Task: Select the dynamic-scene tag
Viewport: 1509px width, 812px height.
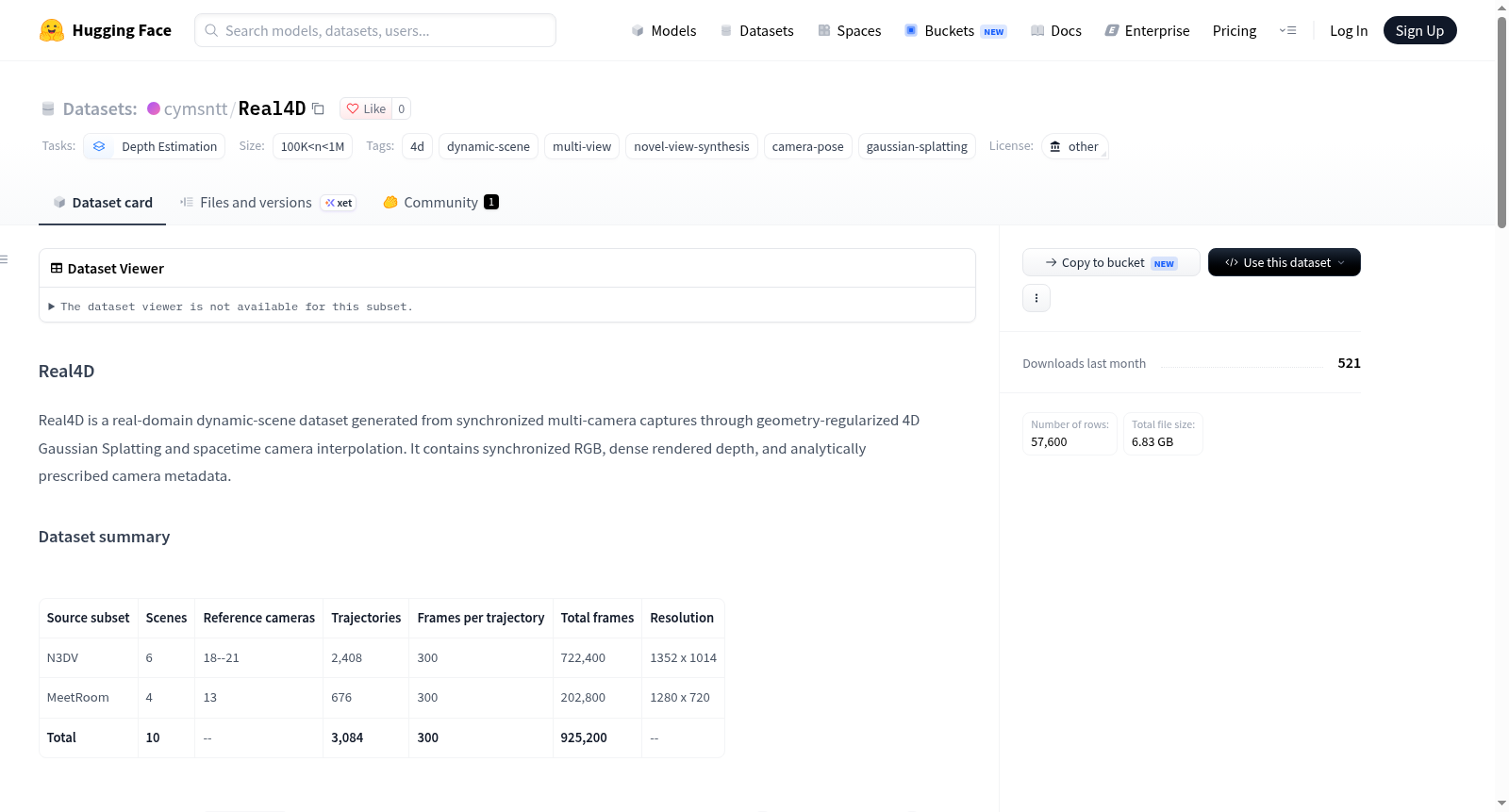Action: [x=489, y=147]
